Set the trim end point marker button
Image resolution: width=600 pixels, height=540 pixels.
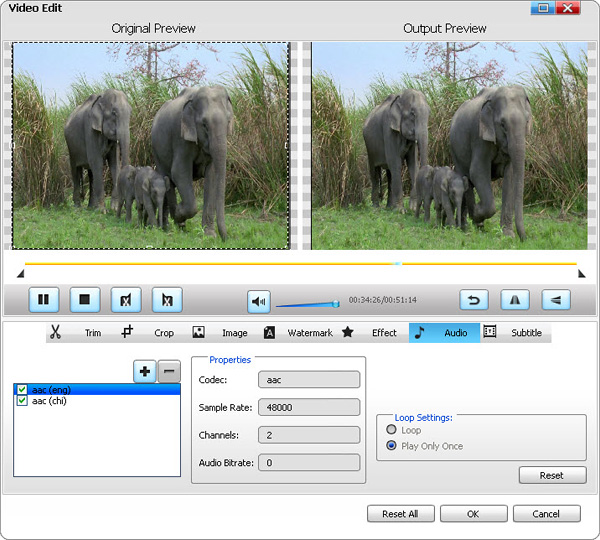[167, 300]
